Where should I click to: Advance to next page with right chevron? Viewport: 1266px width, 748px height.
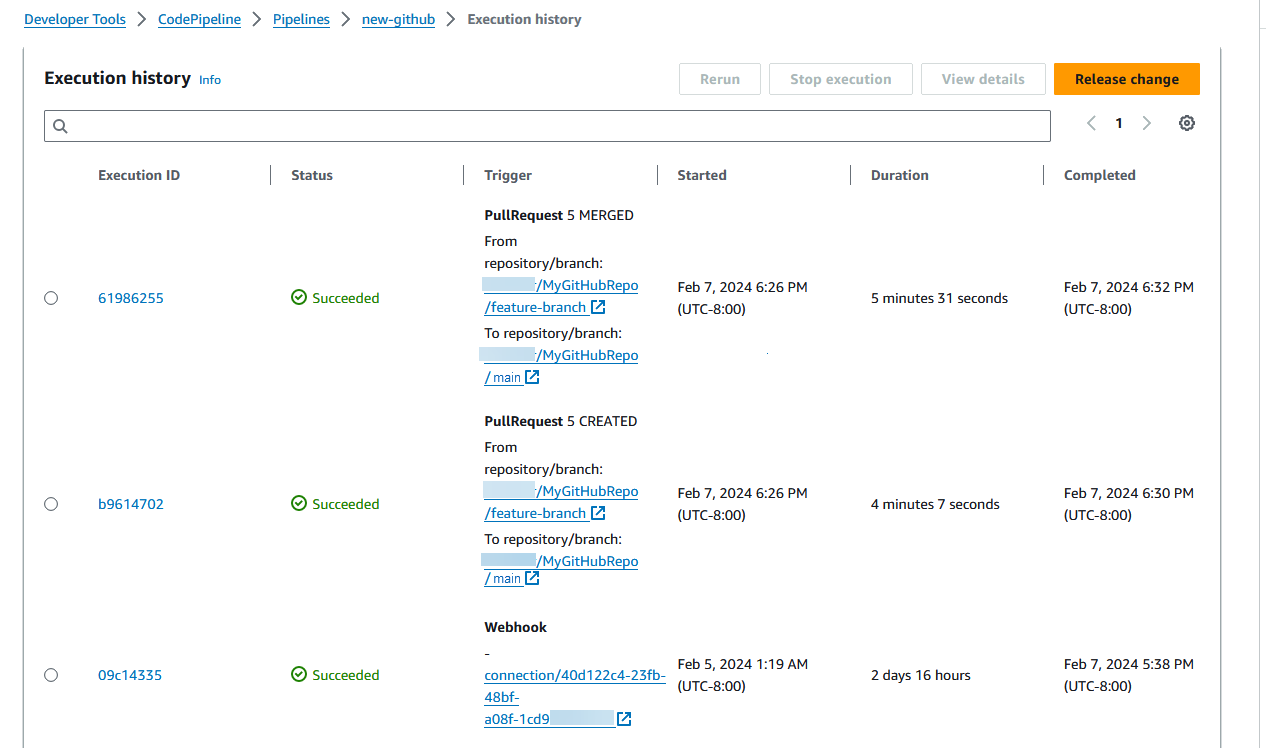tap(1147, 122)
